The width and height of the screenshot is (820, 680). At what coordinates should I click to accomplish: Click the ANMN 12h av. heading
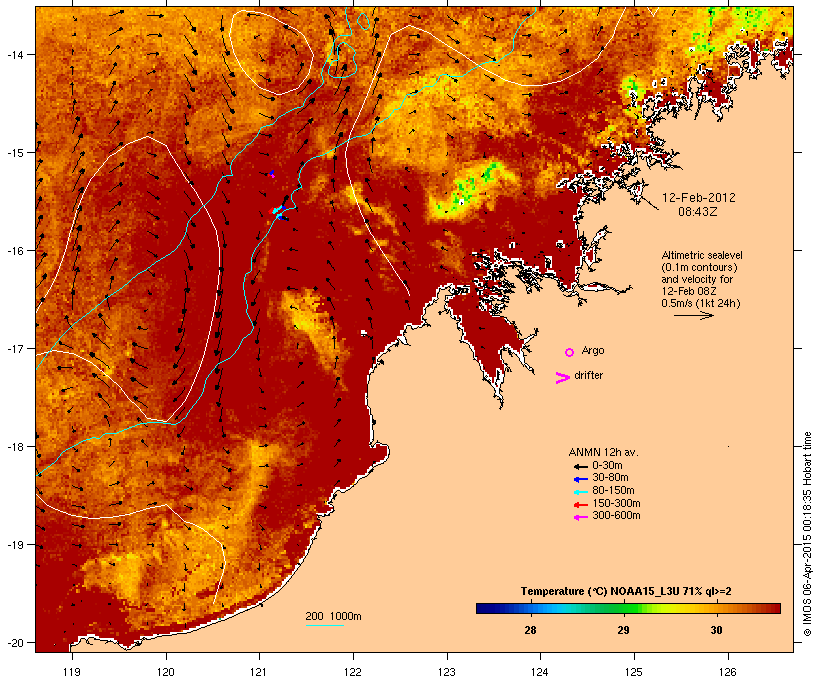click(603, 452)
